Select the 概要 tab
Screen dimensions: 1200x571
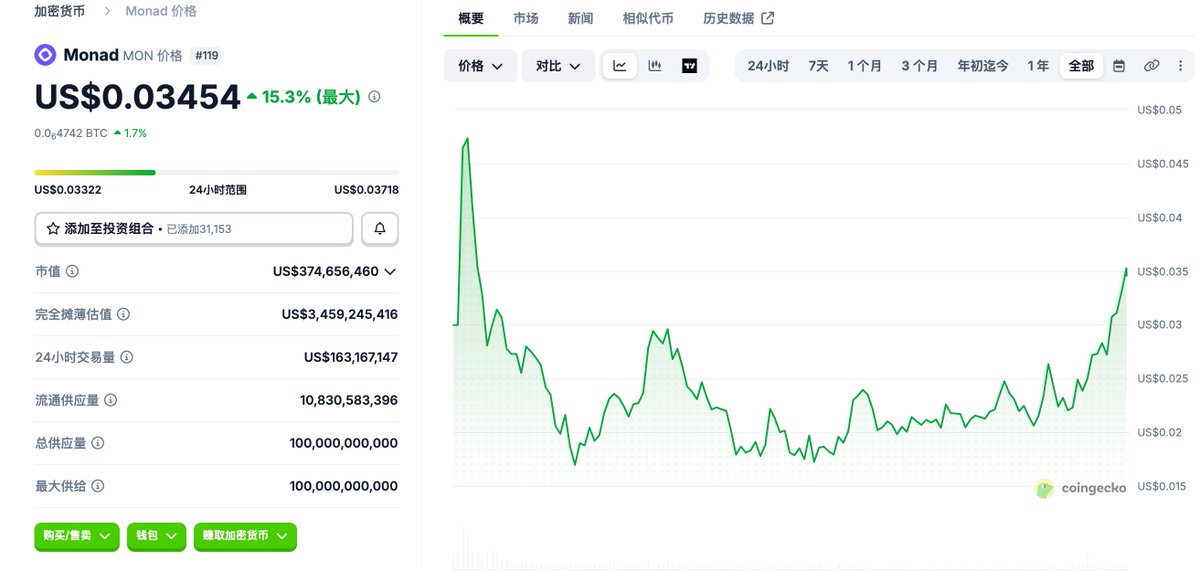[471, 18]
